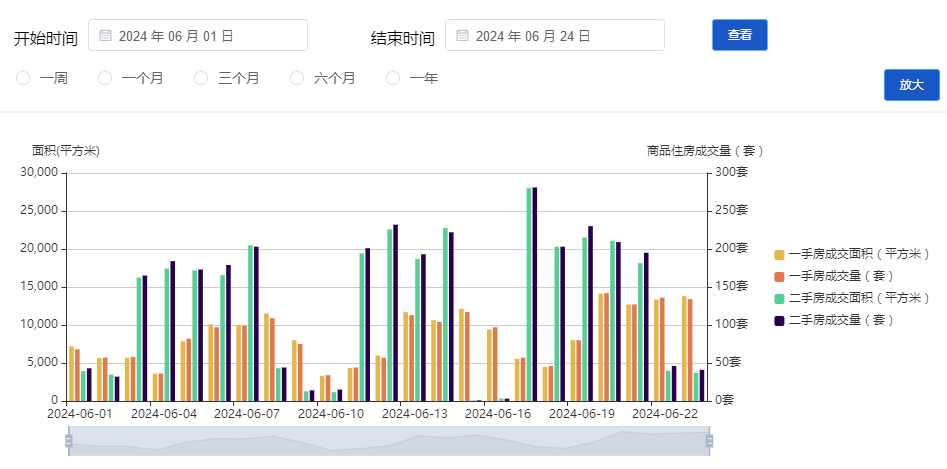The width and height of the screenshot is (947, 469).
Task: Toggle the 一手房成交量 orange legend swatch
Action: (779, 276)
